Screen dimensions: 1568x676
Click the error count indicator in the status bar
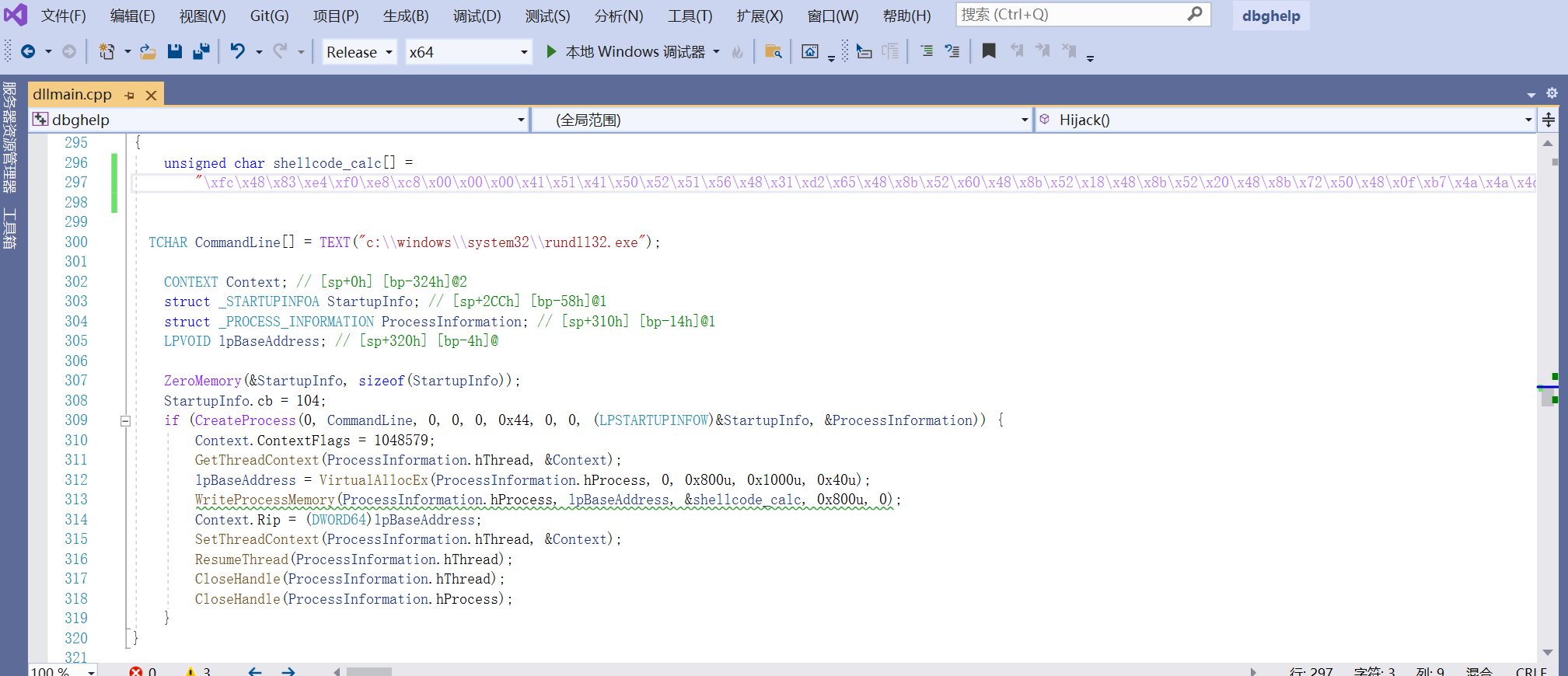click(143, 671)
